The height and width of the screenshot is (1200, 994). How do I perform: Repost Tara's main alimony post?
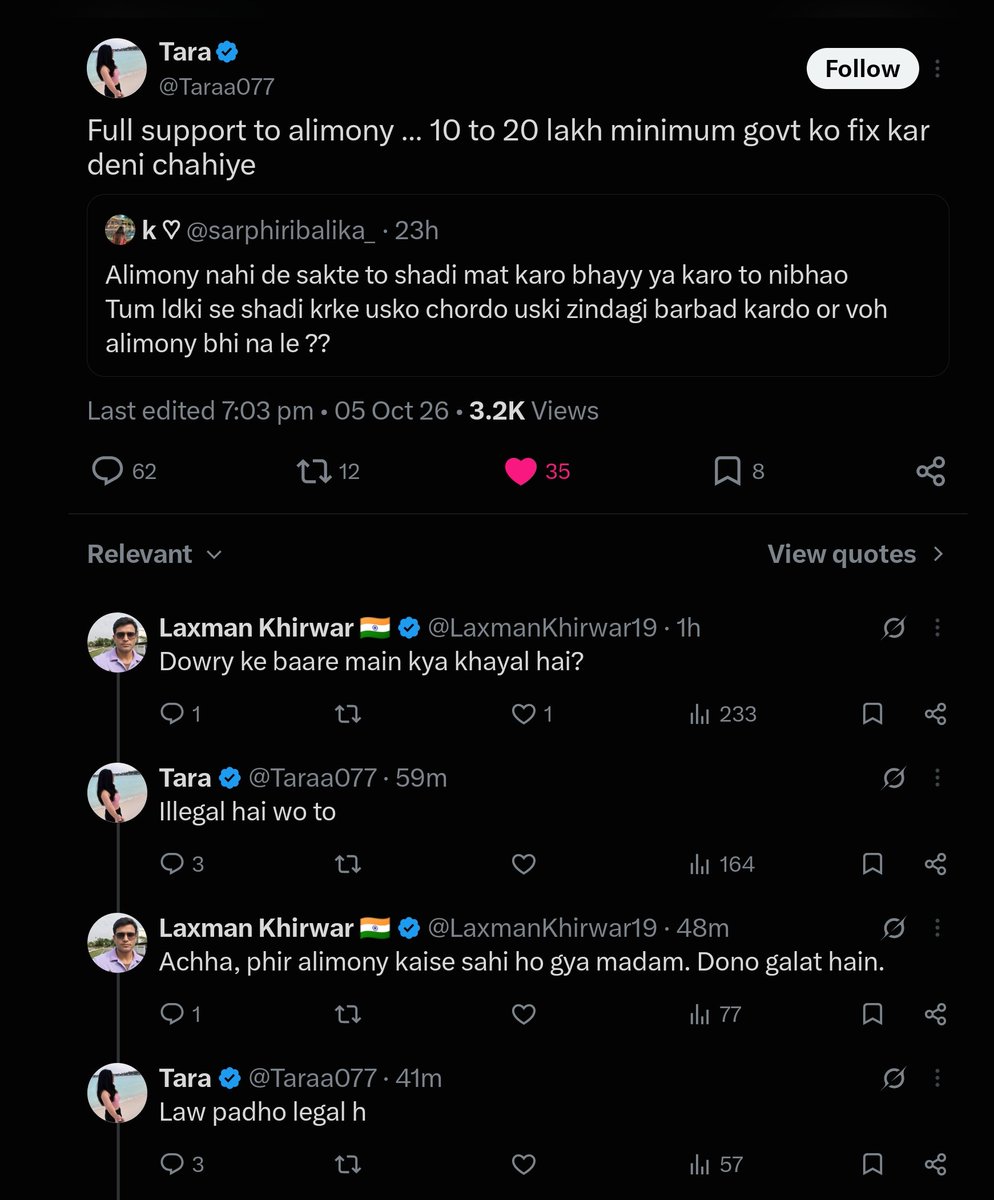pos(329,471)
